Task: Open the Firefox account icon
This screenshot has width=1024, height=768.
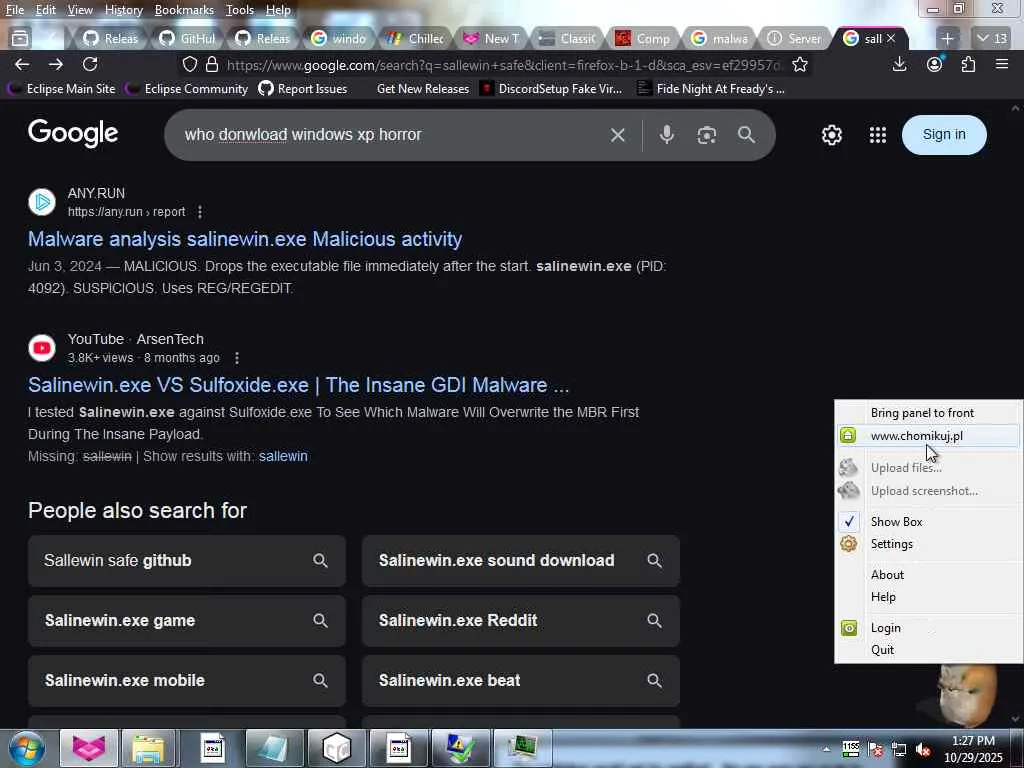Action: (x=935, y=64)
